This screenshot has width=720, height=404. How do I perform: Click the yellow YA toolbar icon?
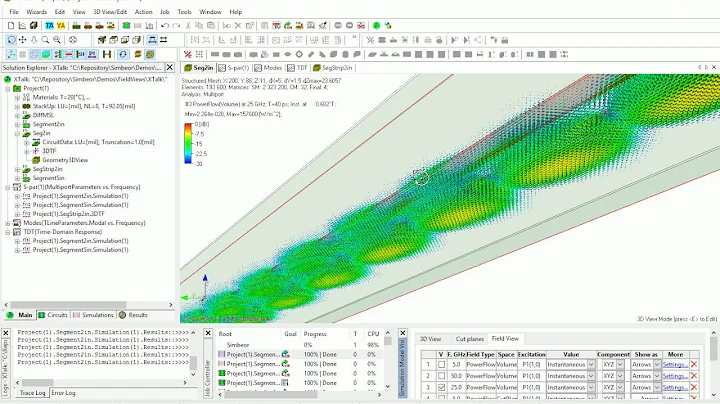[x=61, y=26]
